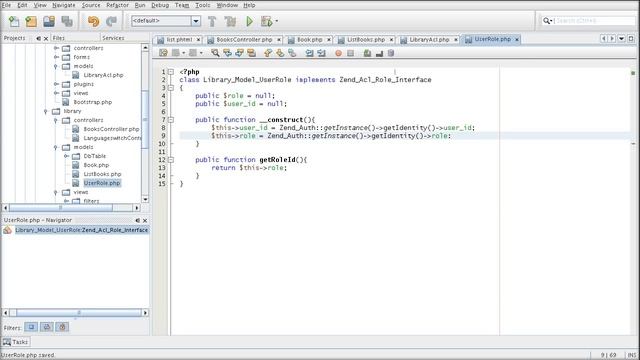Collapse code fold at line 1

click(x=171, y=72)
